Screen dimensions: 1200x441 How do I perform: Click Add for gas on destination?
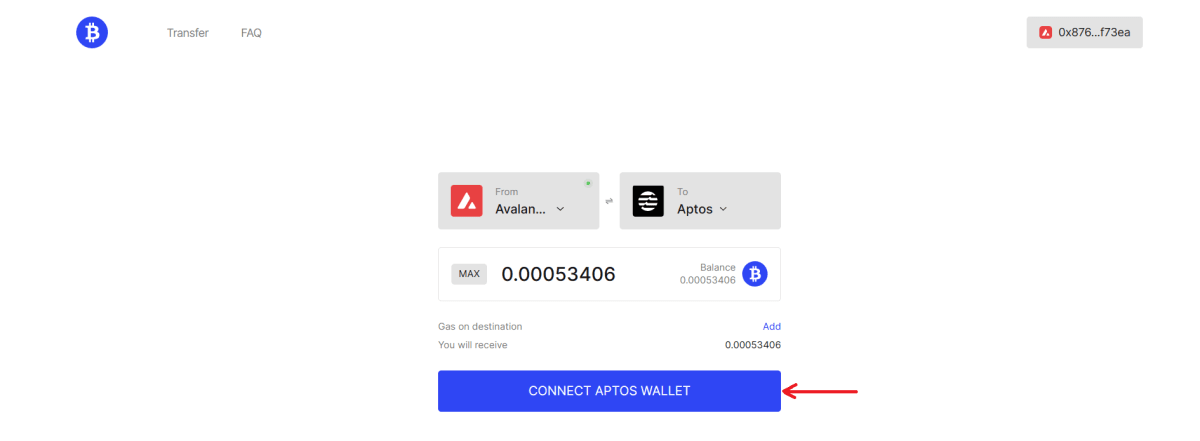click(x=772, y=326)
